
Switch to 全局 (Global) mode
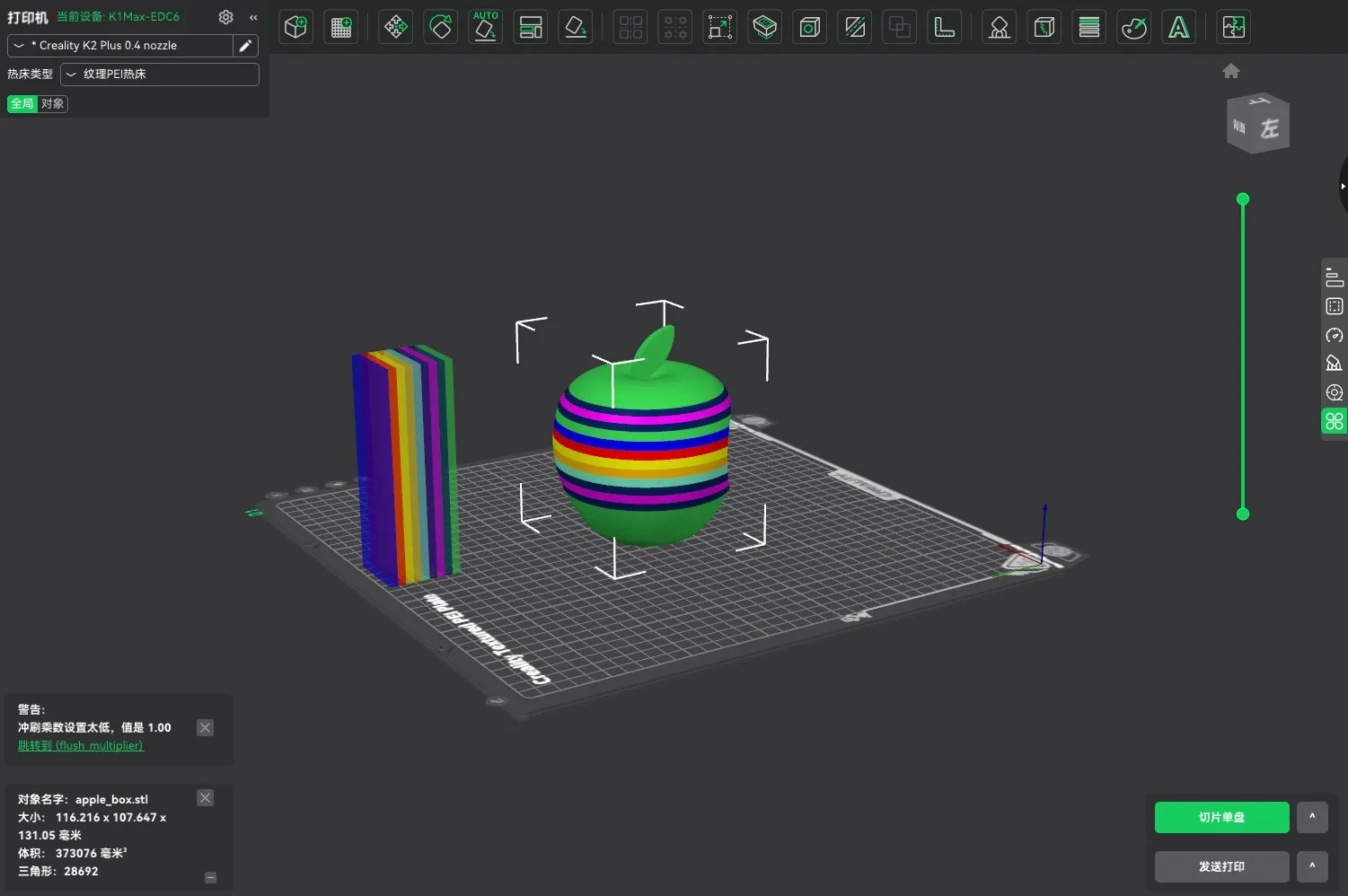[x=22, y=104]
